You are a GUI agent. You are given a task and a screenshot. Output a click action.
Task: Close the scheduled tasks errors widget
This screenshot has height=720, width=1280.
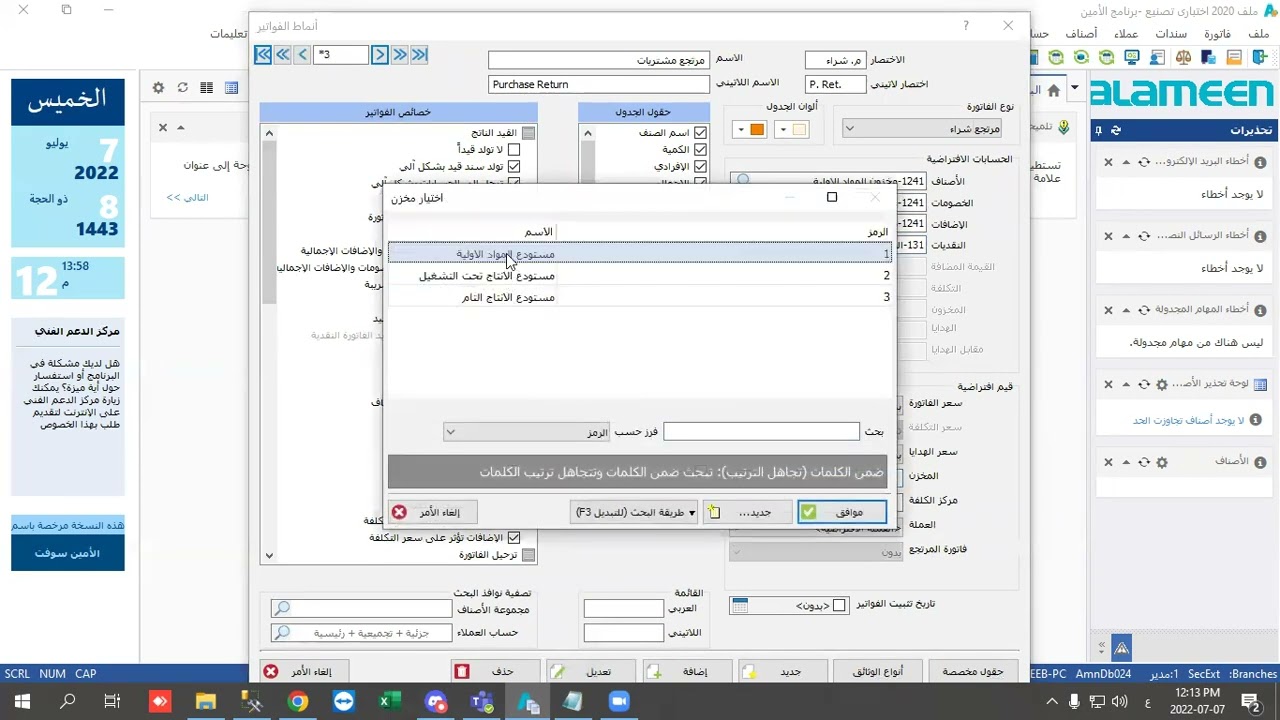pos(1108,310)
